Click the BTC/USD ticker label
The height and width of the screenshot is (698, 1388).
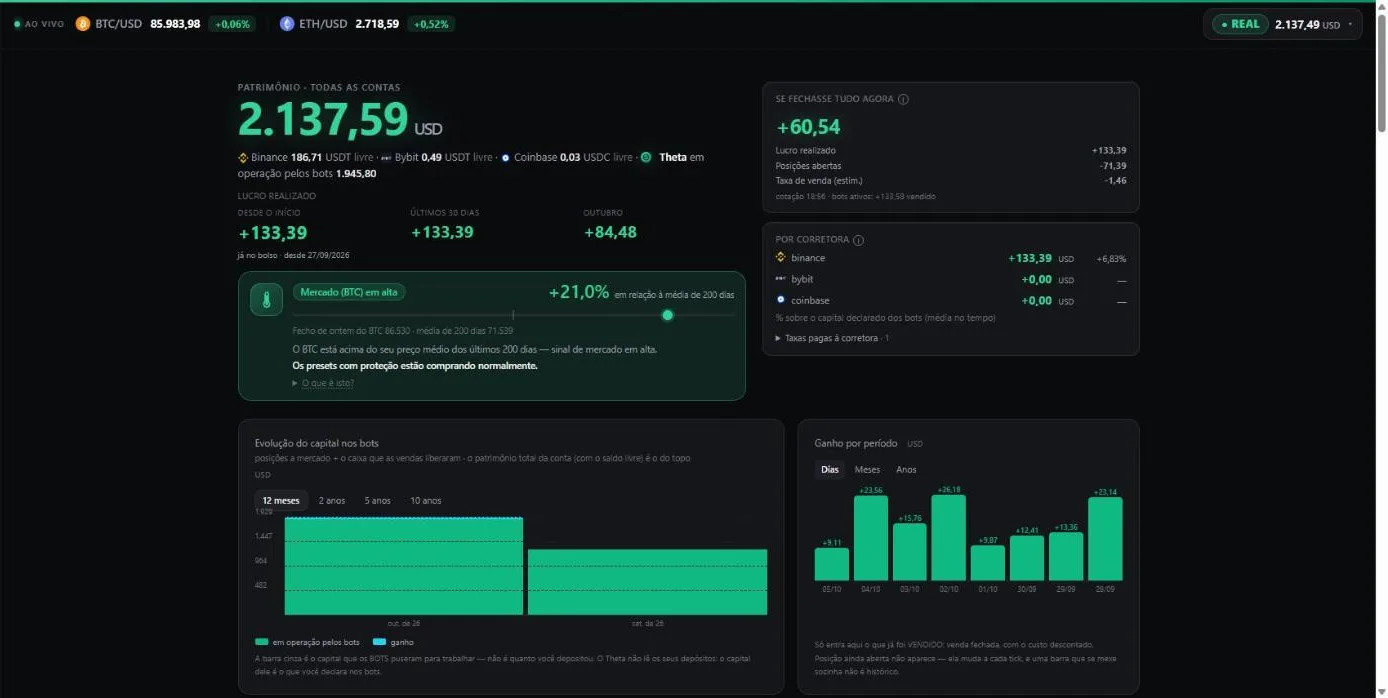[119, 24]
